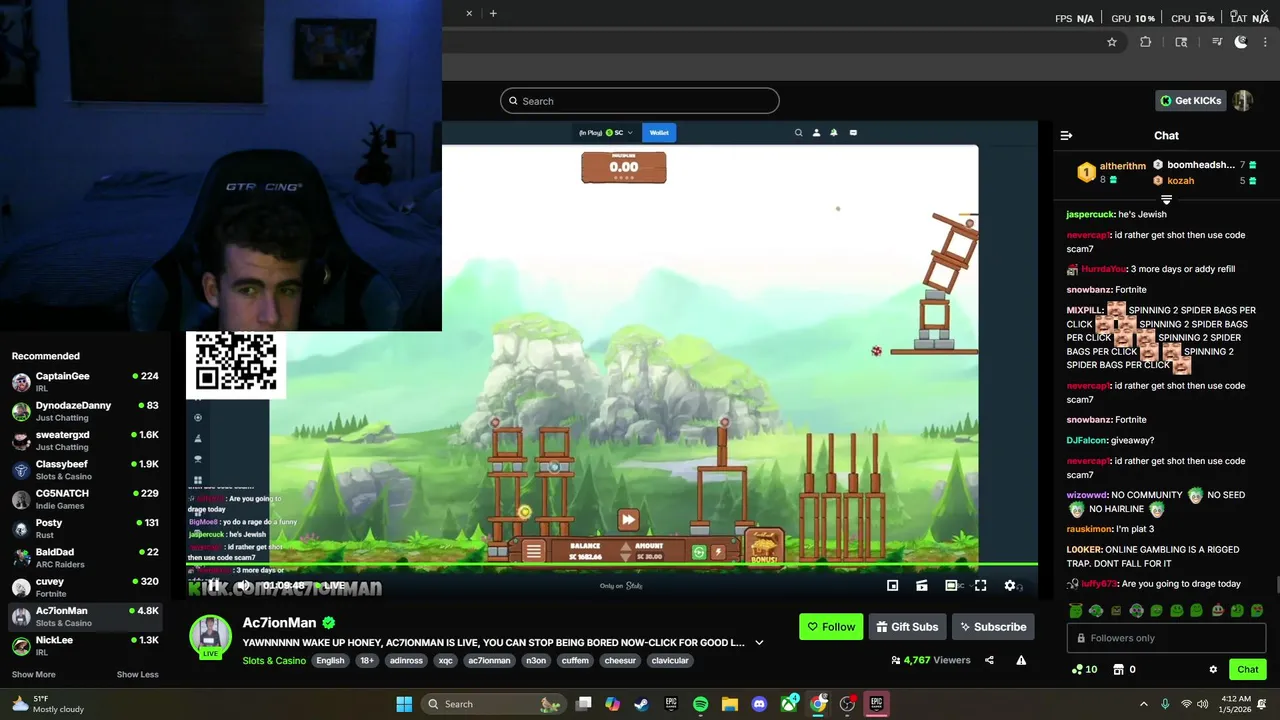The width and height of the screenshot is (1280, 720).
Task: Open Classybeef recommended channel
Action: click(85, 470)
